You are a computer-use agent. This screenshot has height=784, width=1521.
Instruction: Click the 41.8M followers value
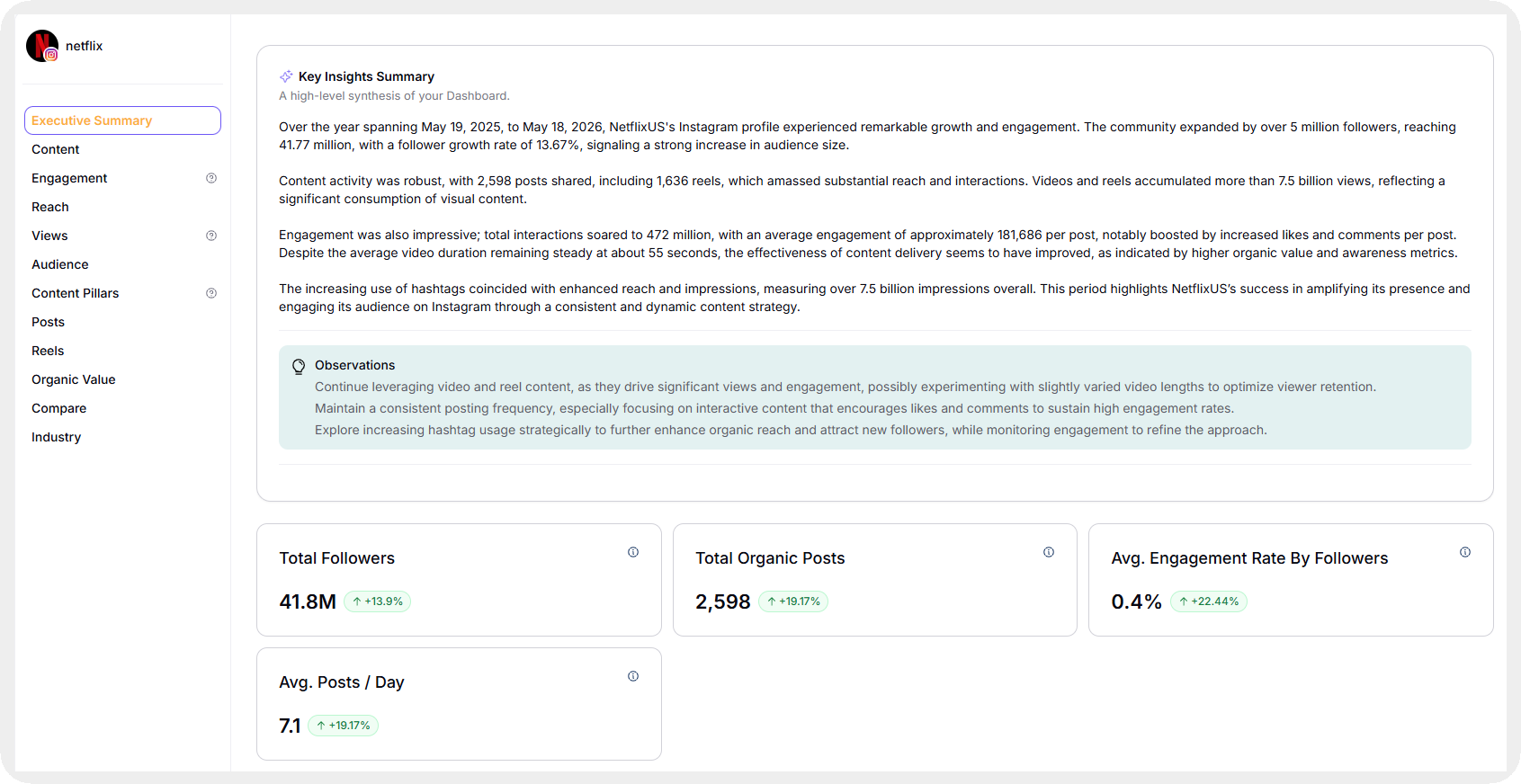pos(308,601)
